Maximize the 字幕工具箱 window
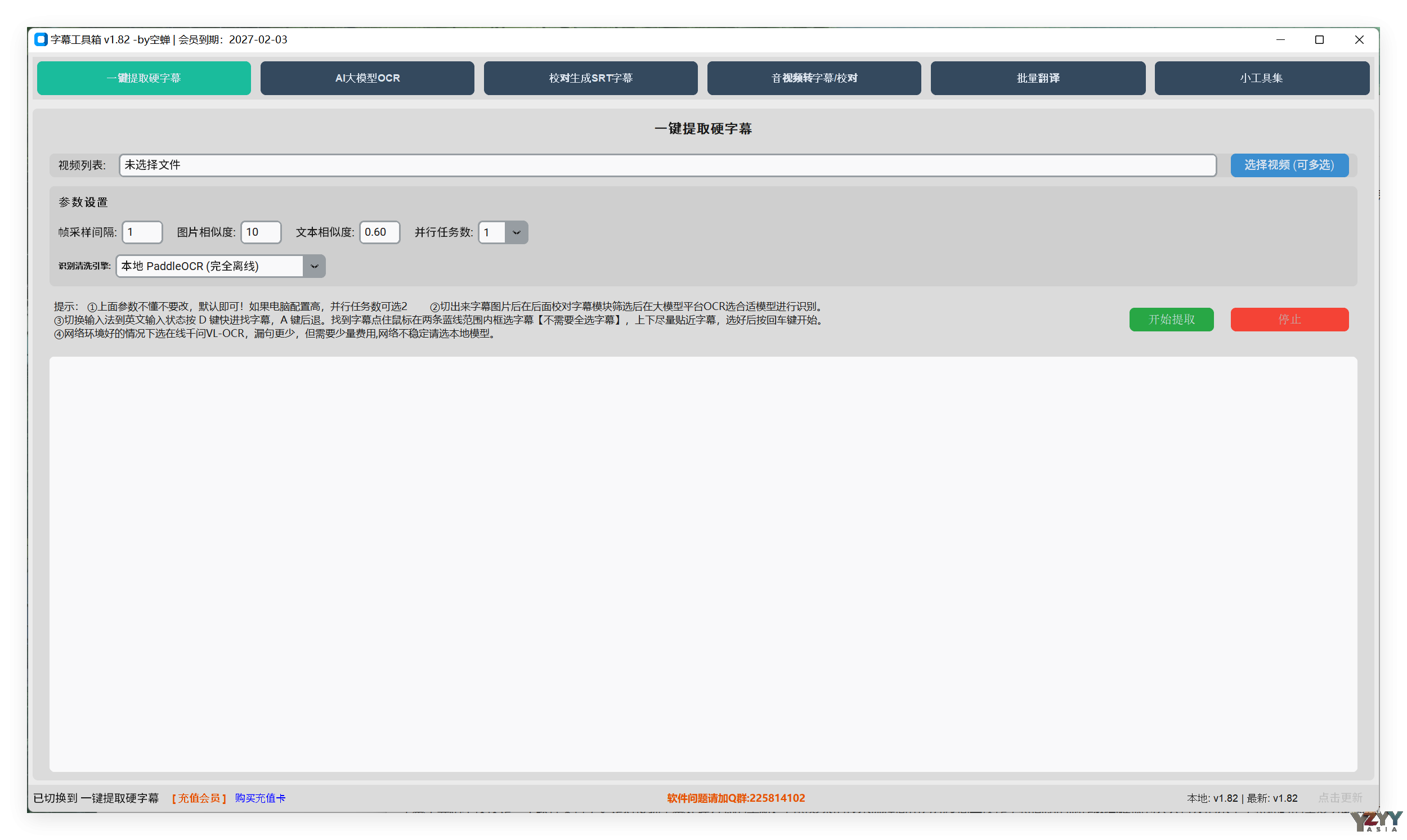The image size is (1407, 840). click(x=1320, y=39)
